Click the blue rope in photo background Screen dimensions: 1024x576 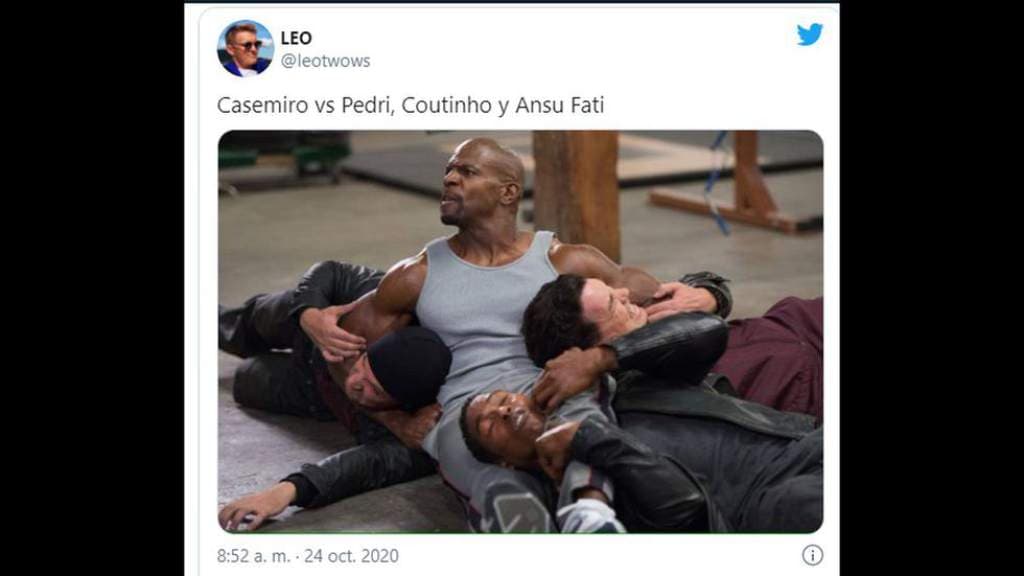[717, 183]
